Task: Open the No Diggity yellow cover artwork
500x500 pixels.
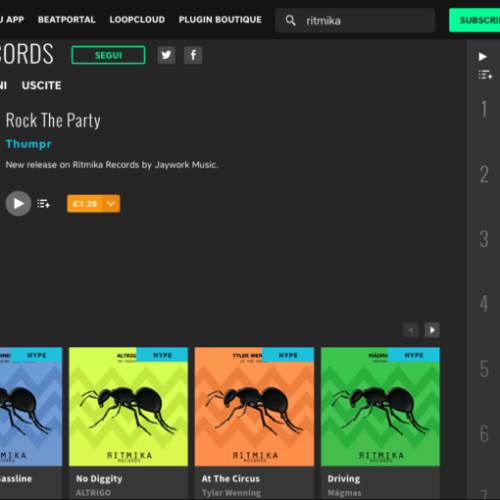Action: tap(128, 407)
